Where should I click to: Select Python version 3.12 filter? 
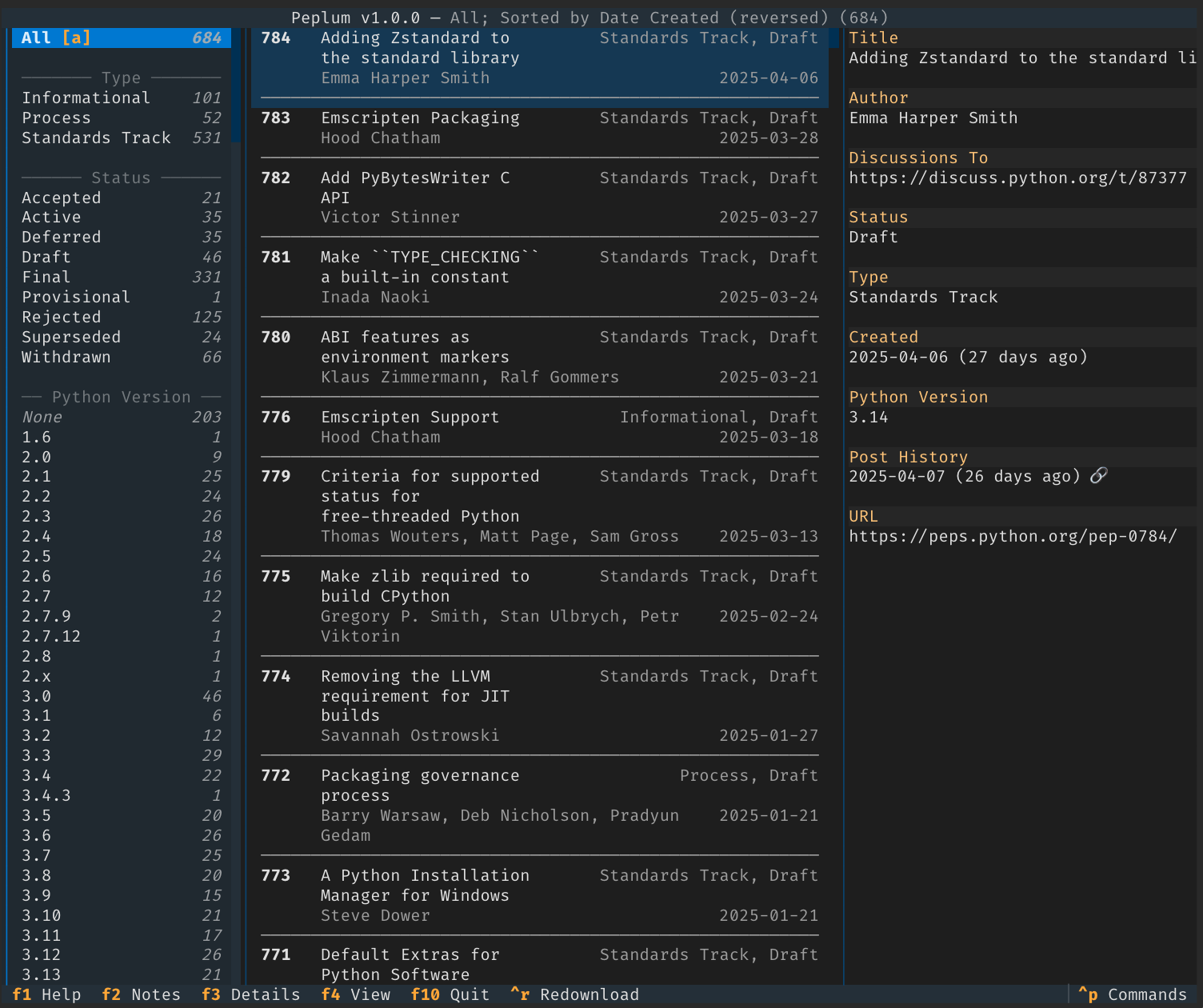click(122, 954)
